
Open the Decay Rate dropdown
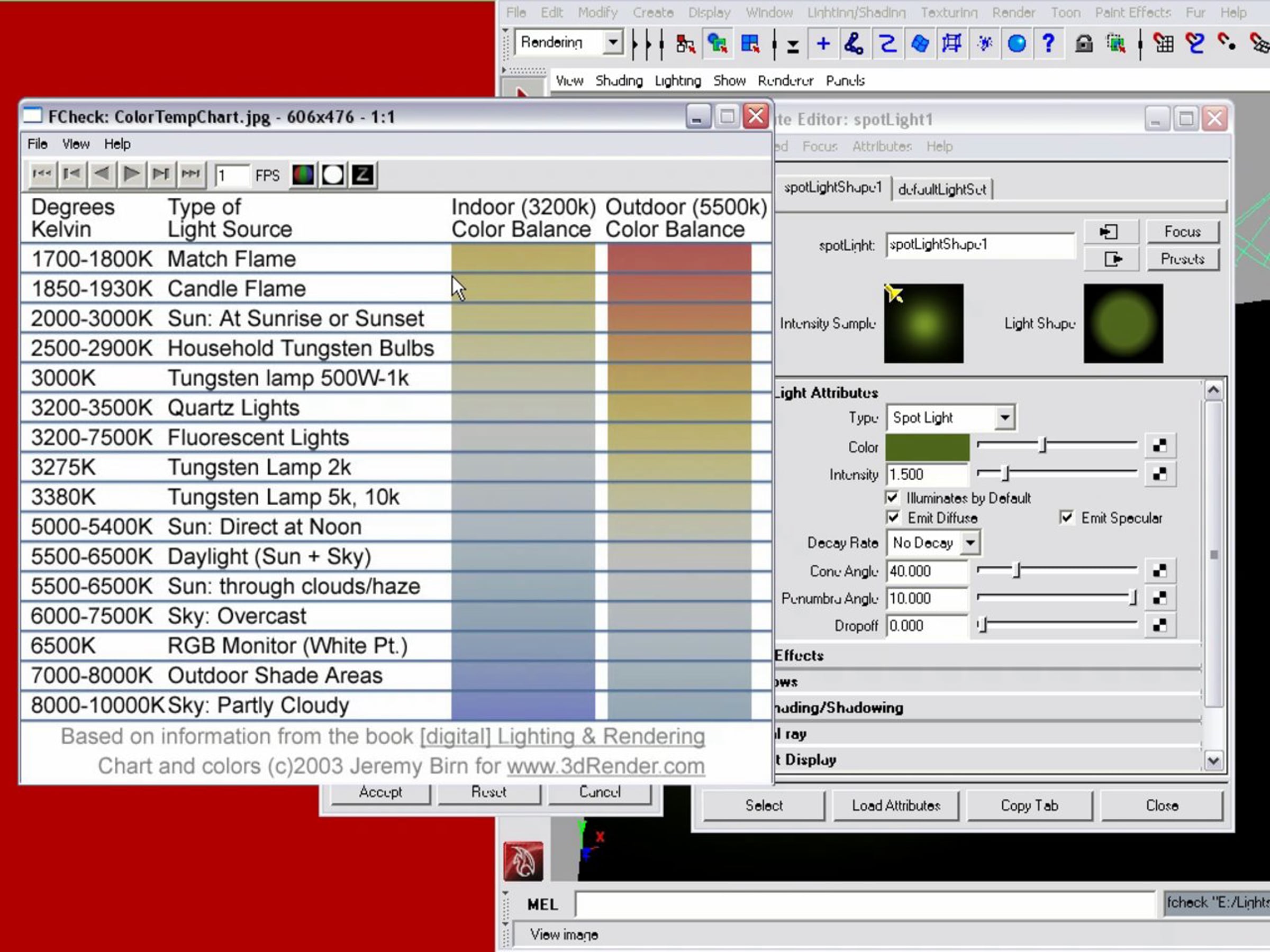[970, 542]
